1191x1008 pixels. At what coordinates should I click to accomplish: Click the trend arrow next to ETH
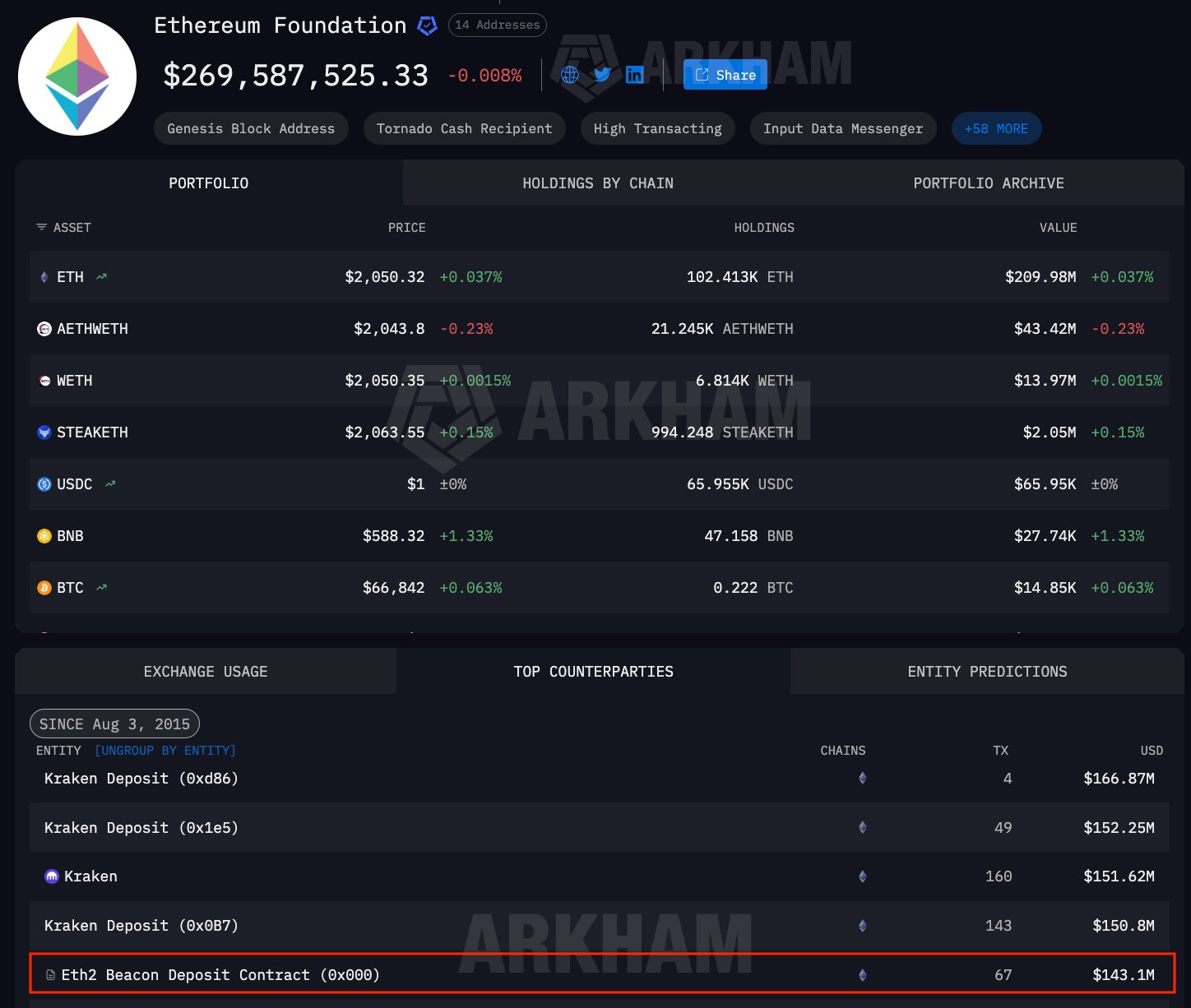101,277
